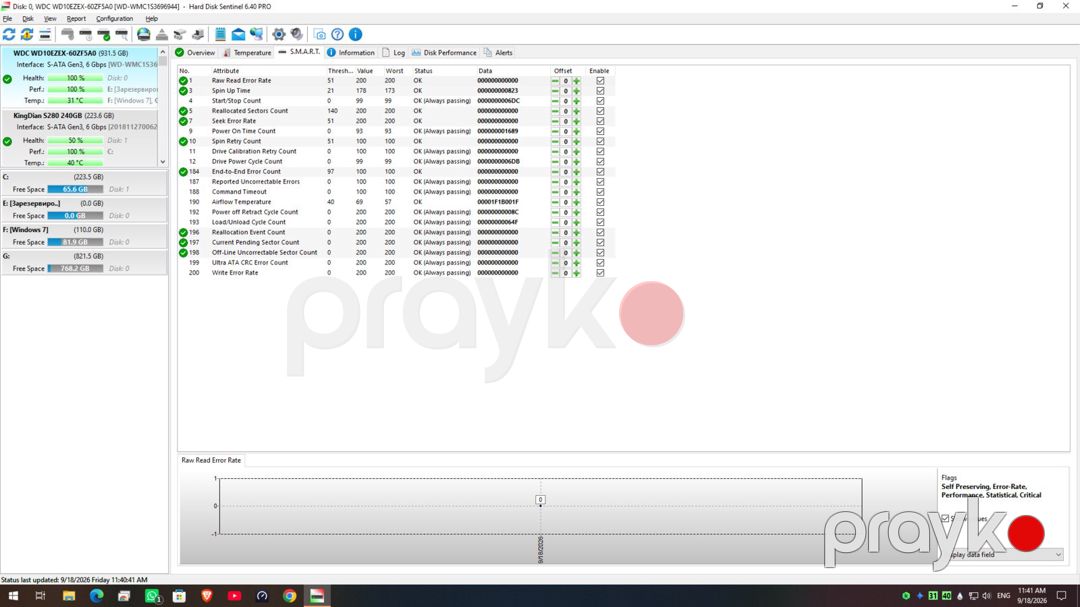
Task: Toggle Enable checkbox for Load/Unload Cycle Count
Action: pyautogui.click(x=600, y=222)
